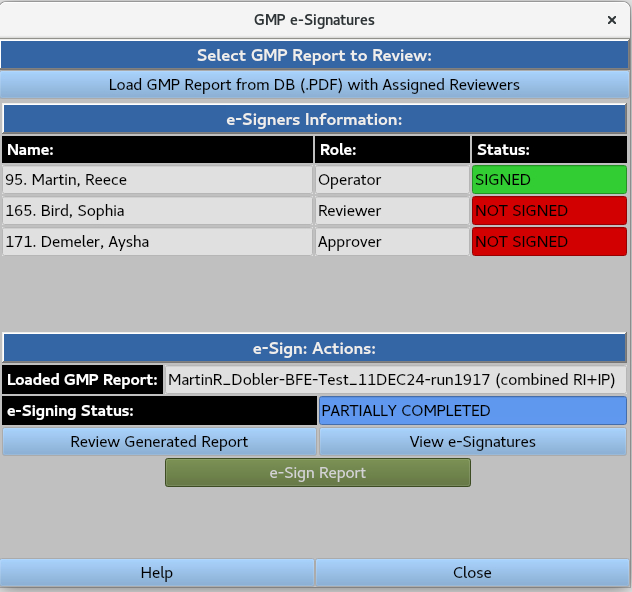Close the GMP e-Signatures window

pos(611,20)
